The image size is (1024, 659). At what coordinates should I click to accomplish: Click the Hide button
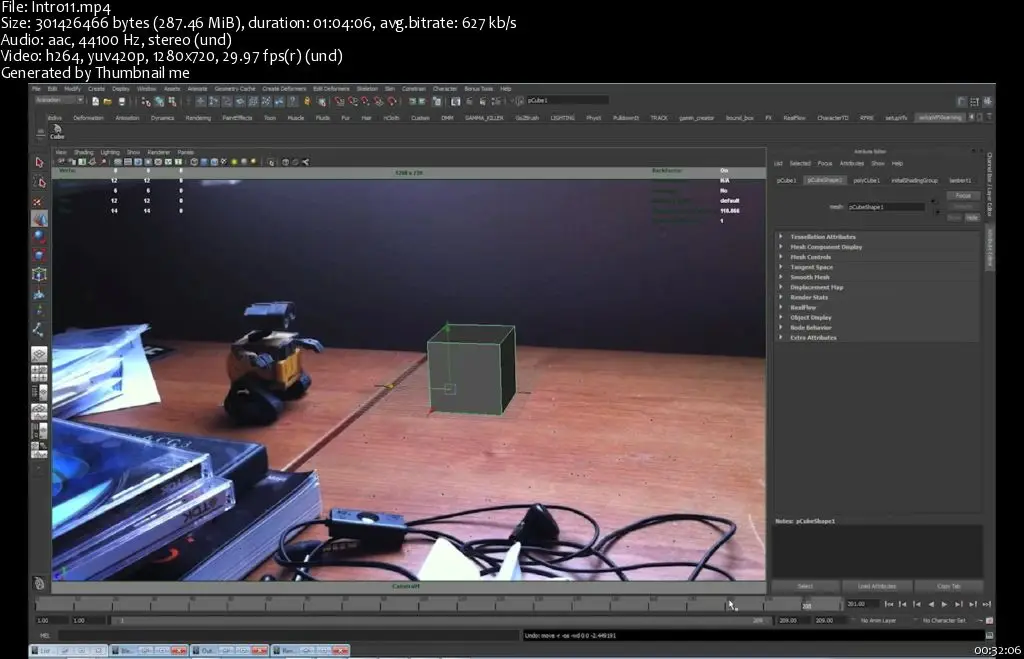point(972,217)
